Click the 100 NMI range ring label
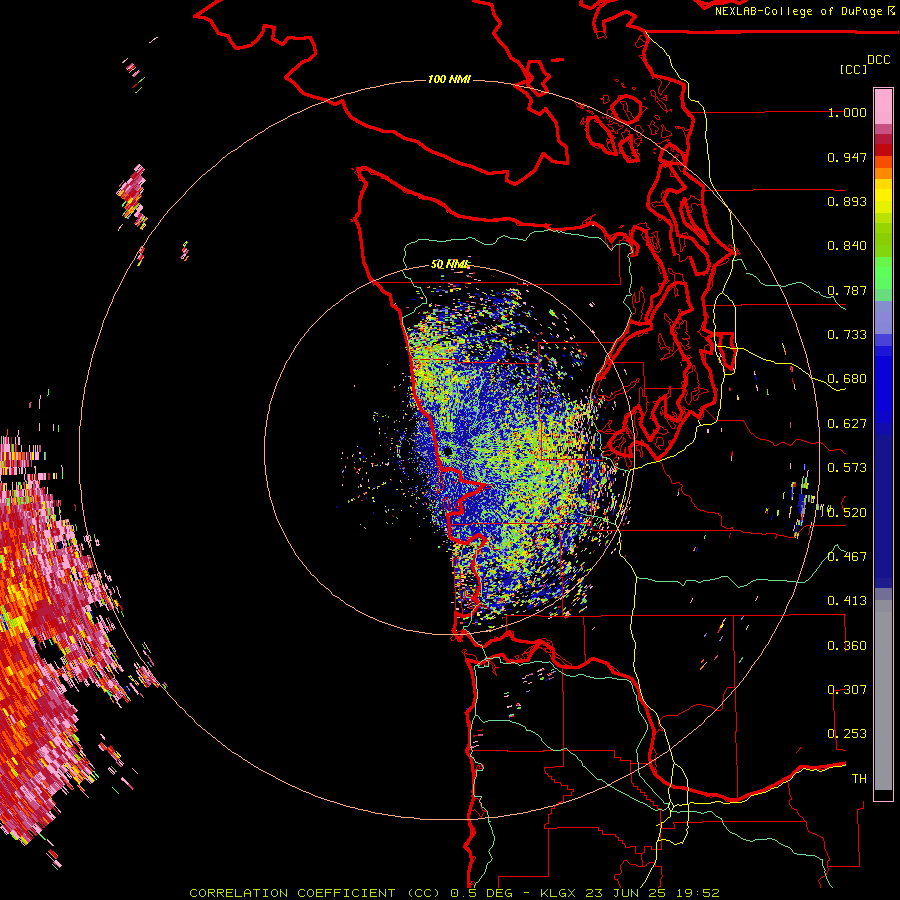 click(x=449, y=79)
